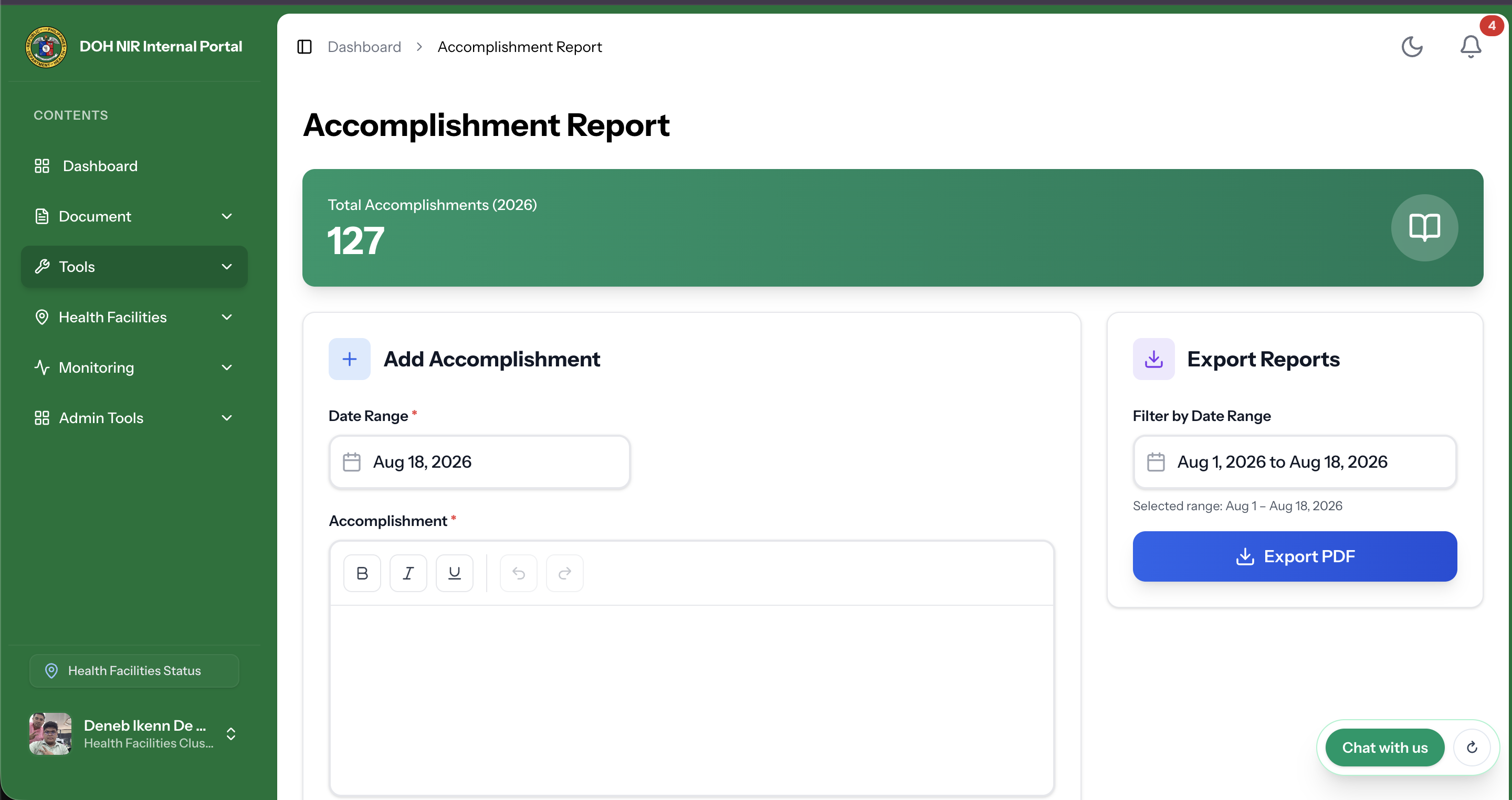1512x800 pixels.
Task: Open the Aug 18, 2026 date picker
Action: point(479,462)
